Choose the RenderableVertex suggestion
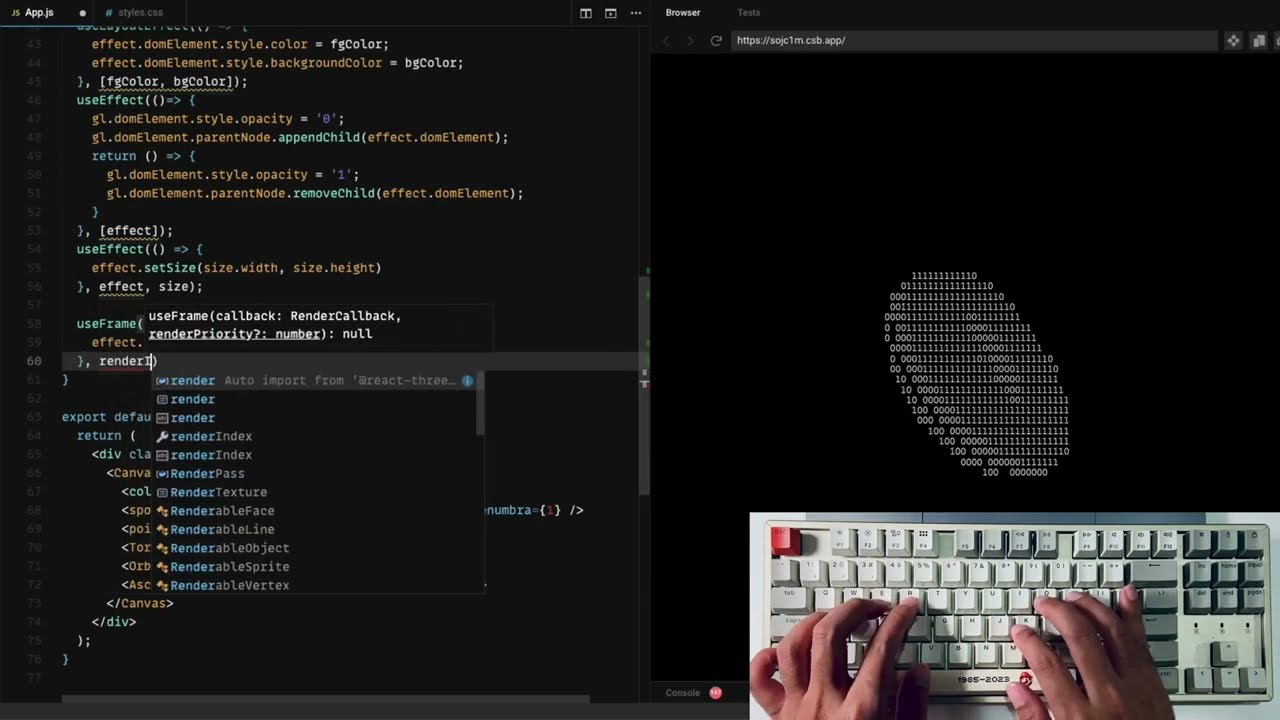Viewport: 1280px width, 720px height. [315, 586]
